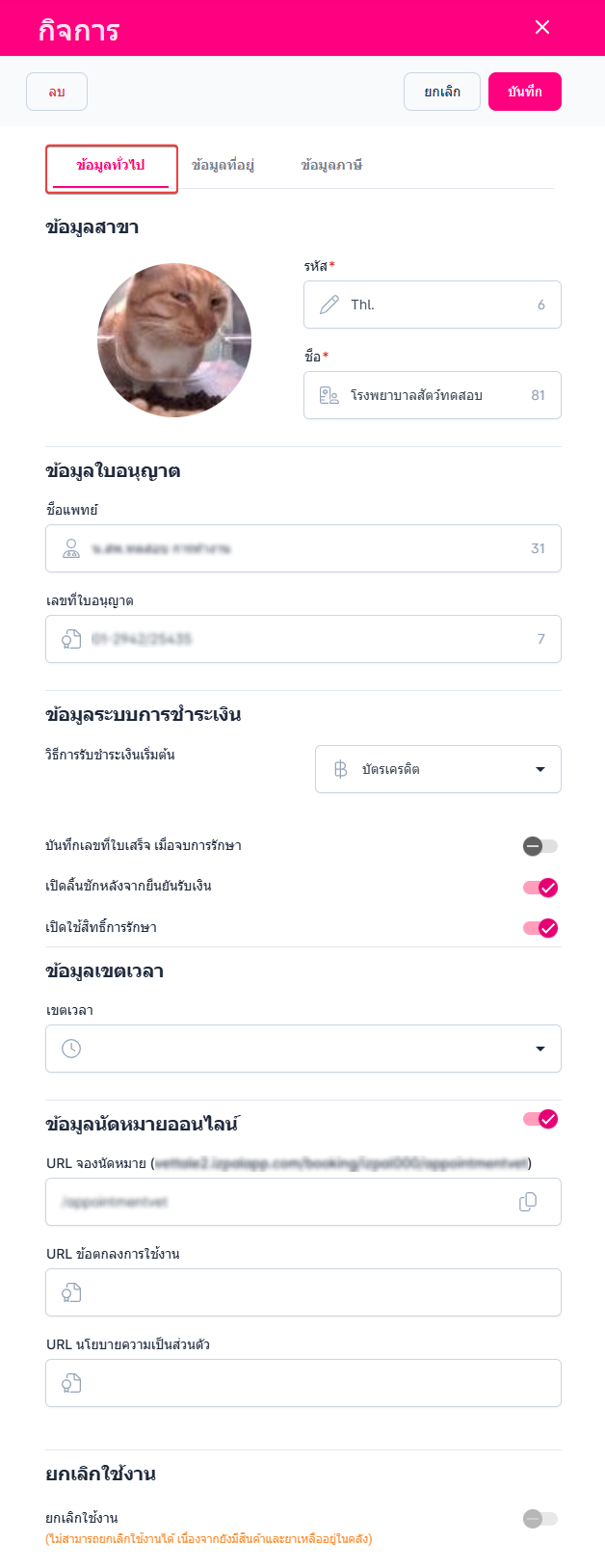The height and width of the screenshot is (1568, 605).
Task: Turn off เปิดใช้สิทธิ์การรักษา switch
Action: pyautogui.click(x=540, y=928)
